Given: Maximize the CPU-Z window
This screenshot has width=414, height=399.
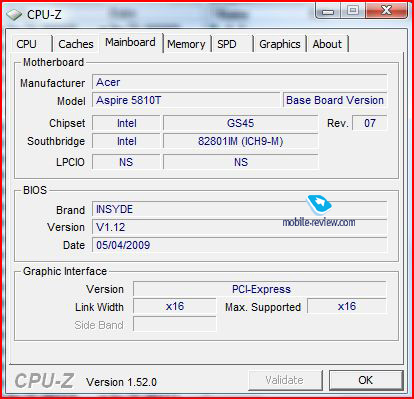Looking at the screenshot, I should (353, 11).
